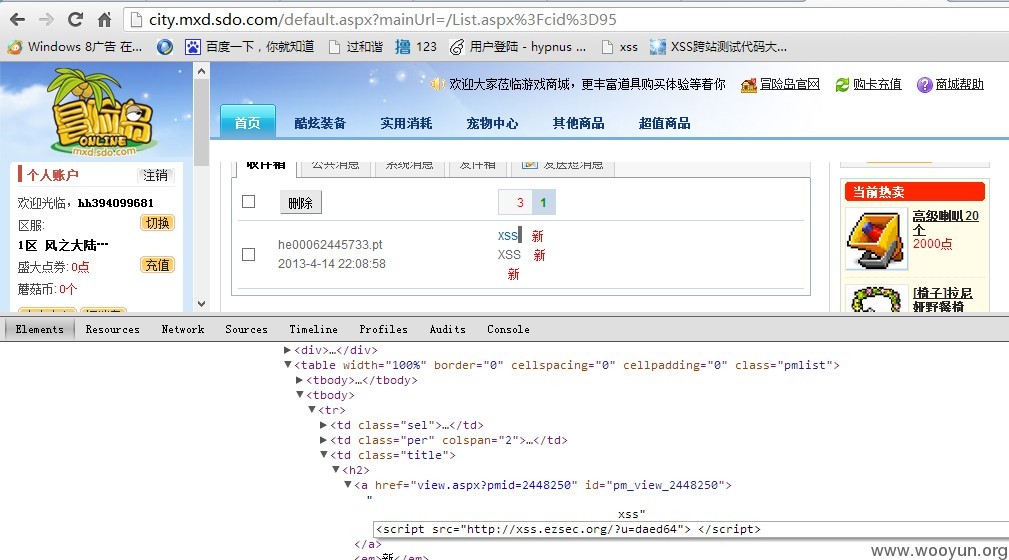Collapse the table pmlist node
Screen dimensions: 1009x560
(x=288, y=364)
